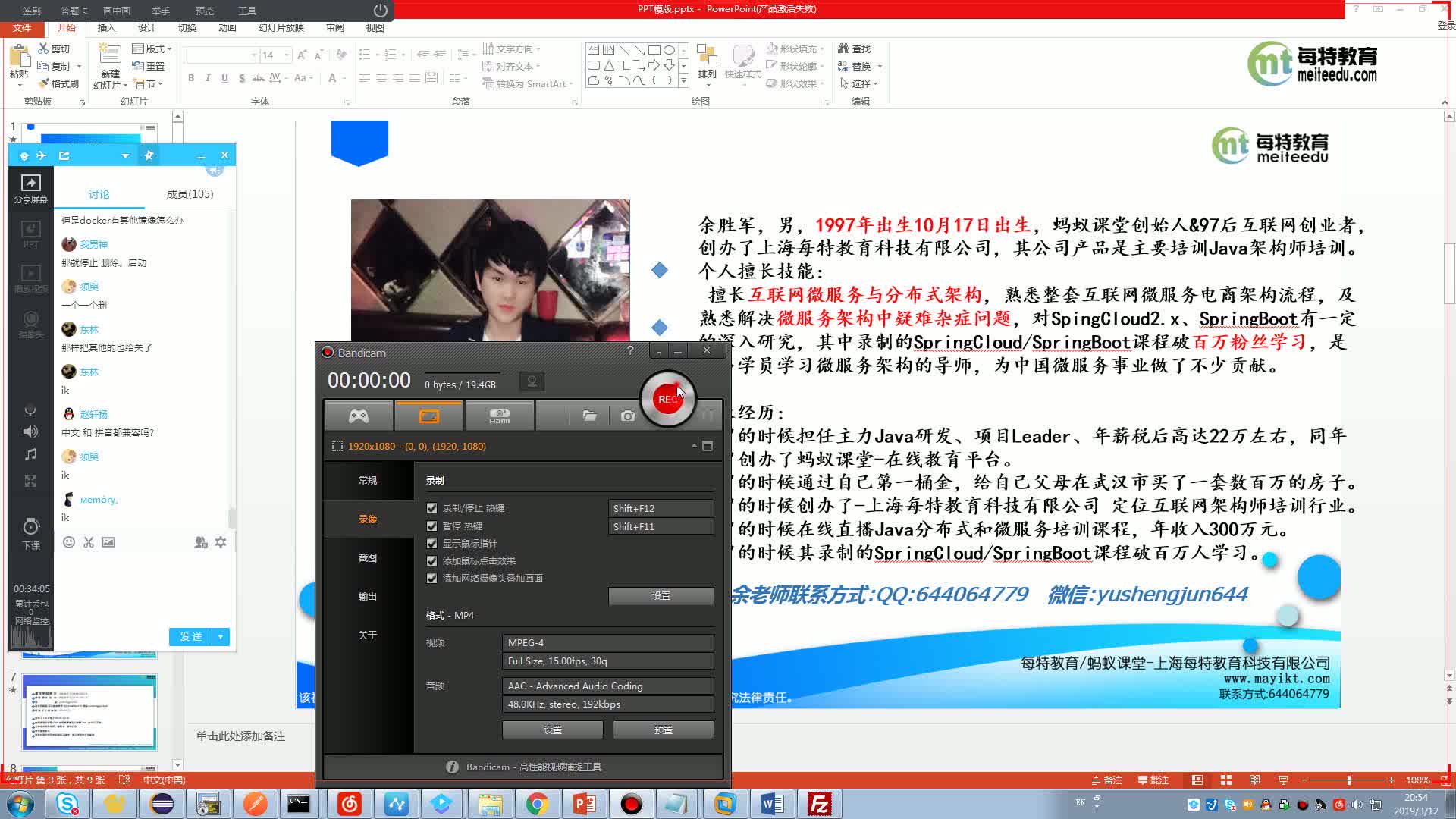1456x819 pixels.
Task: Expand the chat window title dropdown arrow
Action: (125, 155)
